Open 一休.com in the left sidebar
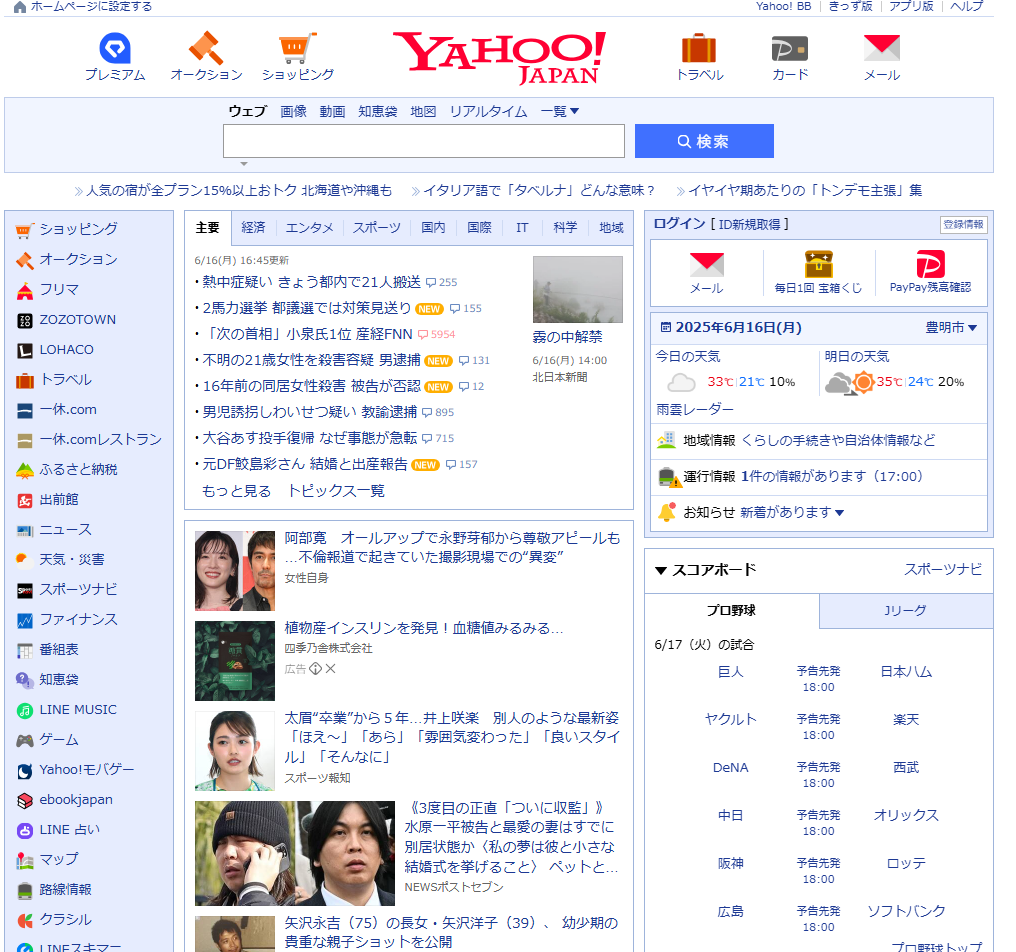The height and width of the screenshot is (952, 1016). pos(67,410)
